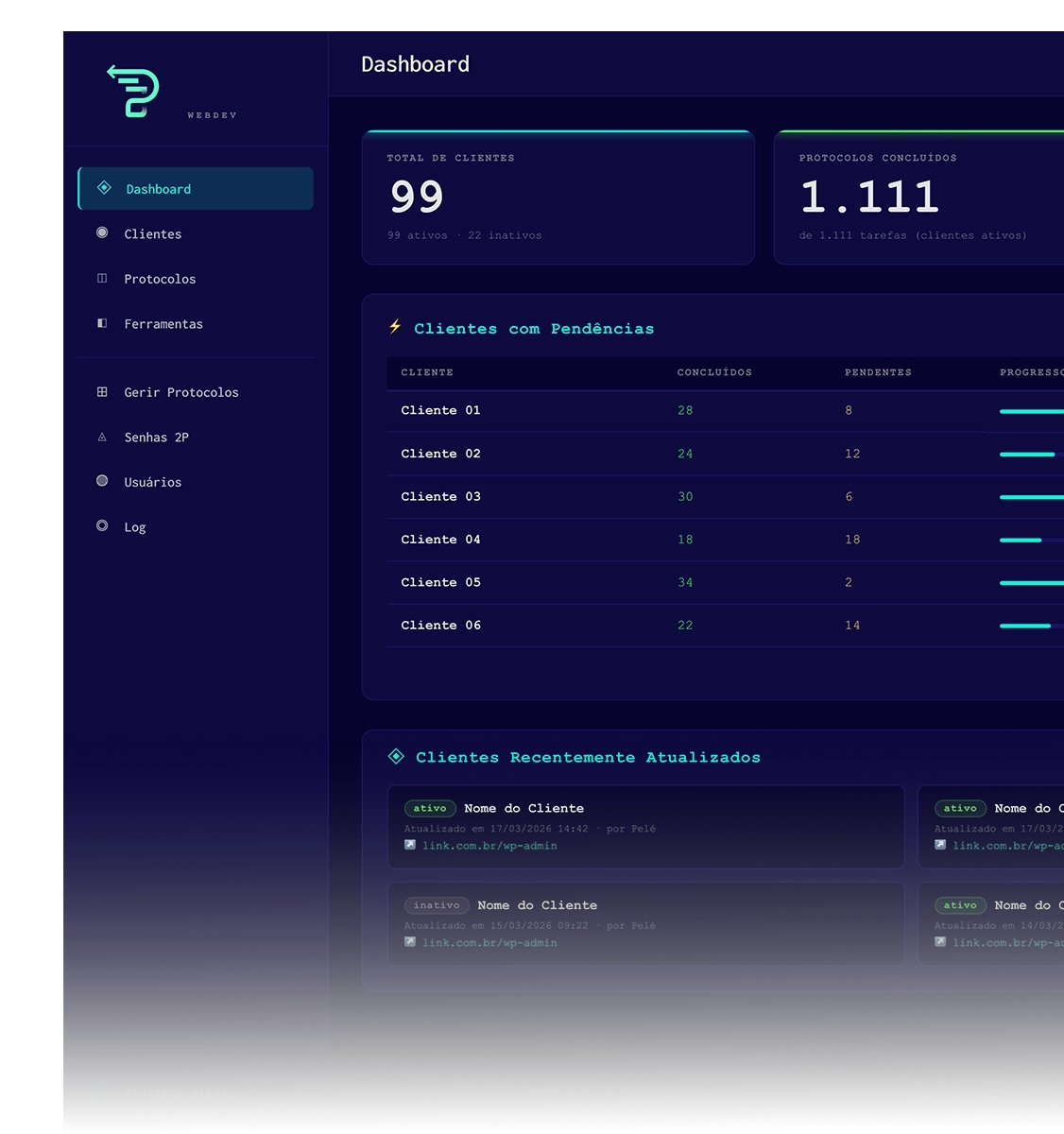Click the Webdev logo at top left

[132, 90]
